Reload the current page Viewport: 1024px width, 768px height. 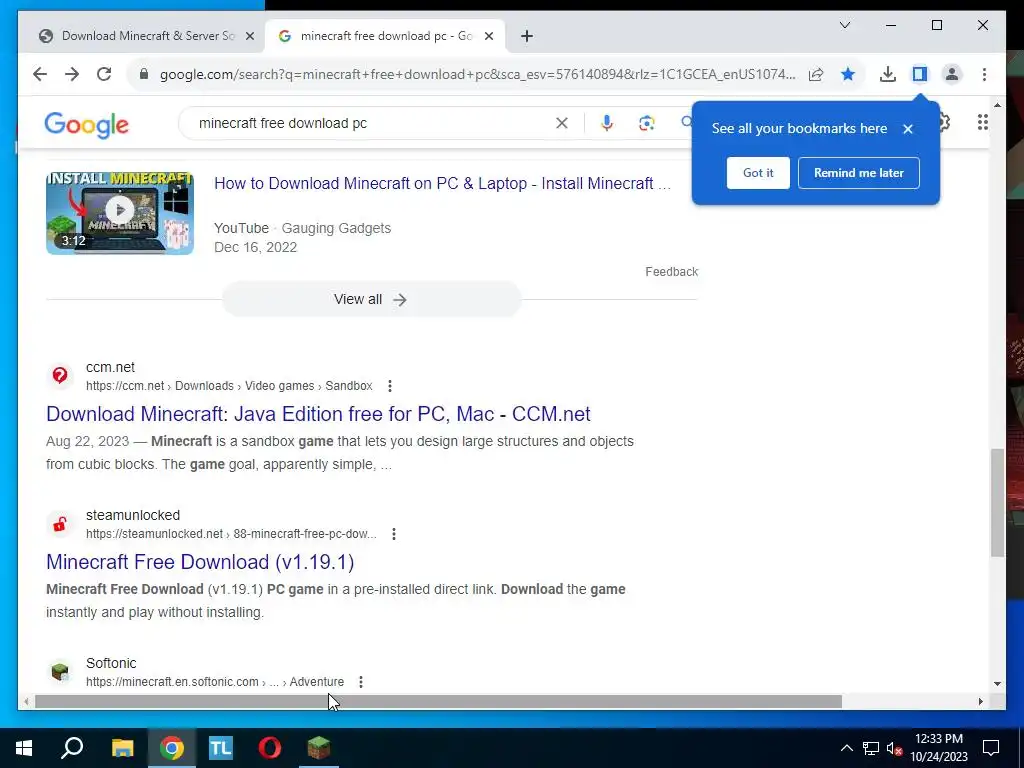[104, 74]
